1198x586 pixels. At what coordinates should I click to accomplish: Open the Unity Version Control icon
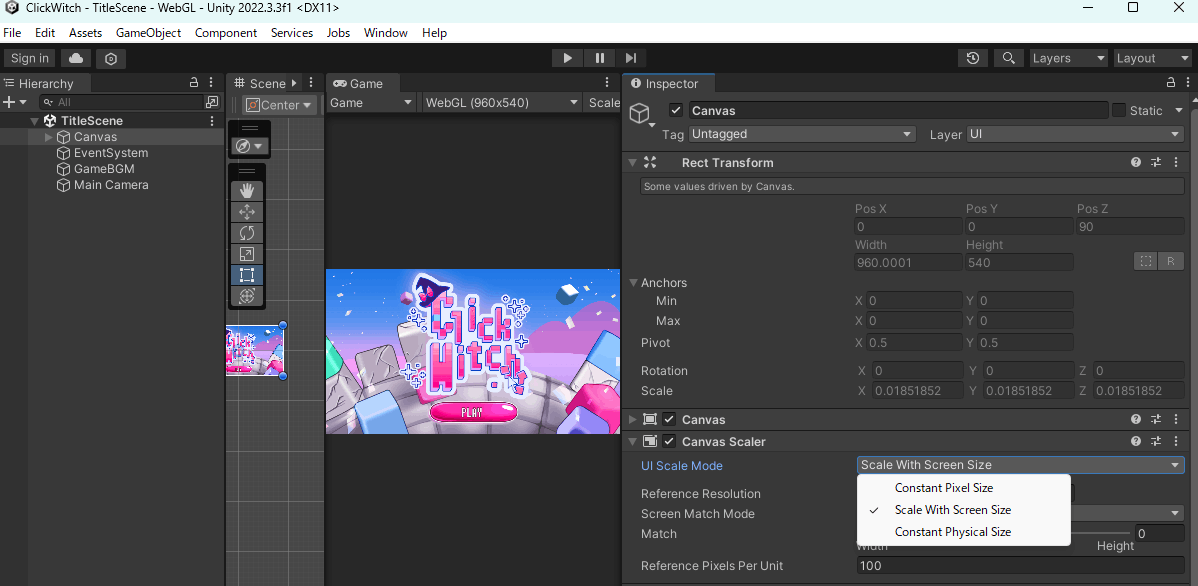coord(111,58)
